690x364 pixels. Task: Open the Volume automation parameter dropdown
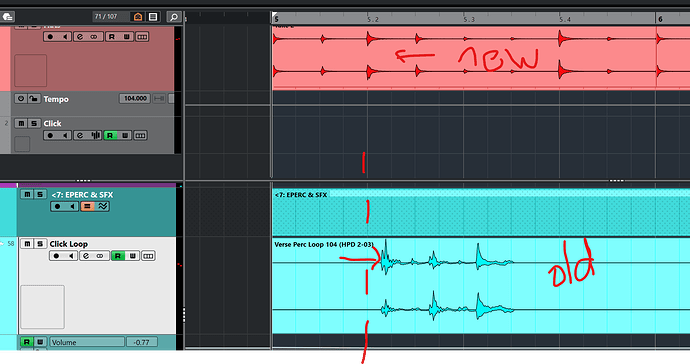pos(87,342)
